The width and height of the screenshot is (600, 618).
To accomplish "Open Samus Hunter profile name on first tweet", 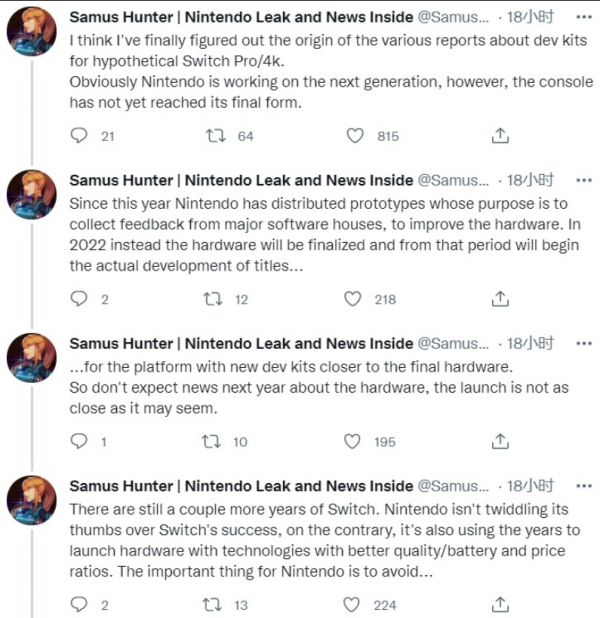I will point(240,18).
